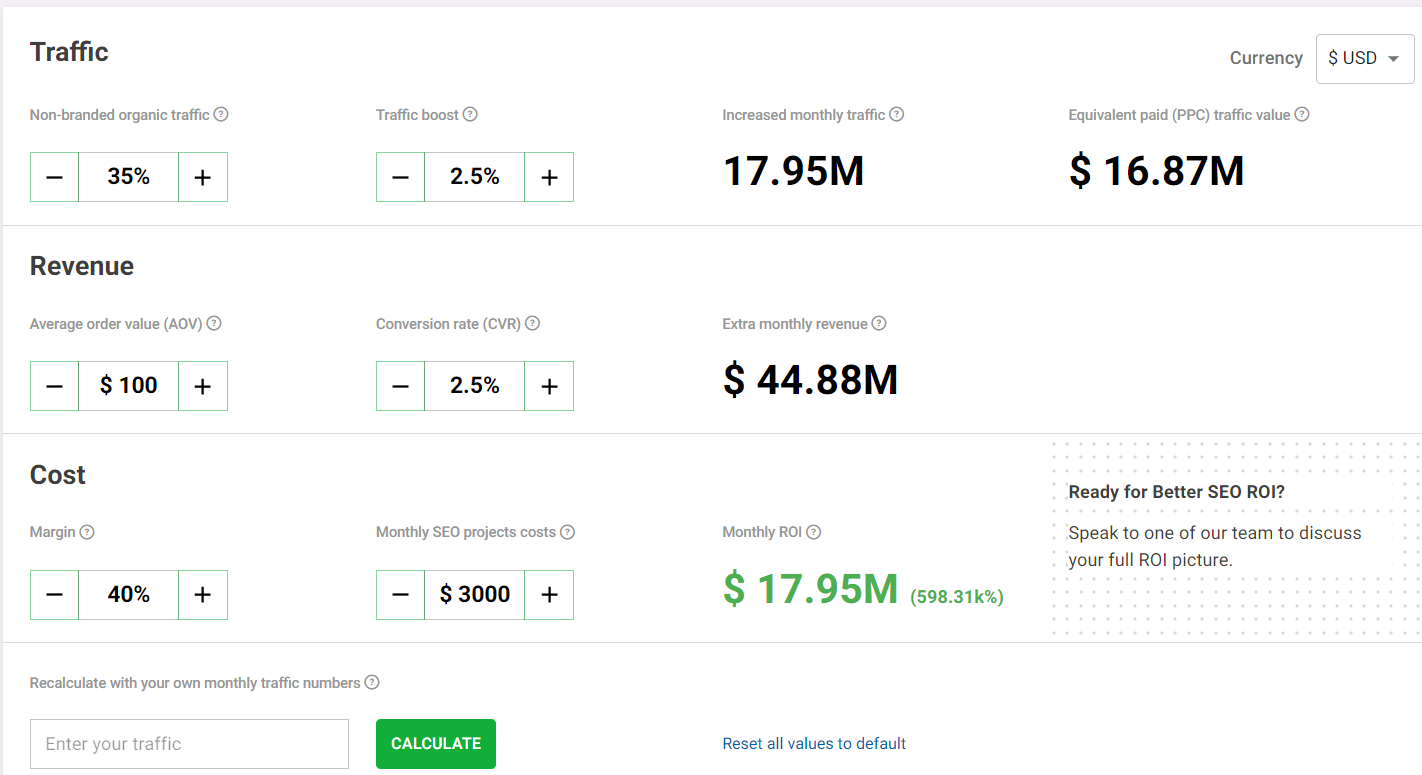
Task: Increase Non-branded organic traffic with plus
Action: coord(203,177)
